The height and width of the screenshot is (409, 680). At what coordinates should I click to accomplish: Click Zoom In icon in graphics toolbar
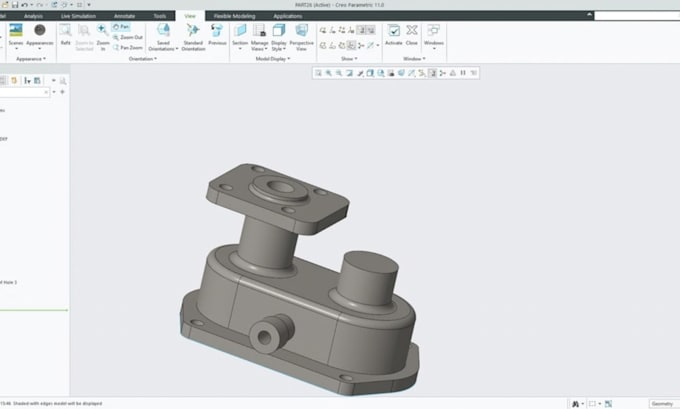(329, 73)
